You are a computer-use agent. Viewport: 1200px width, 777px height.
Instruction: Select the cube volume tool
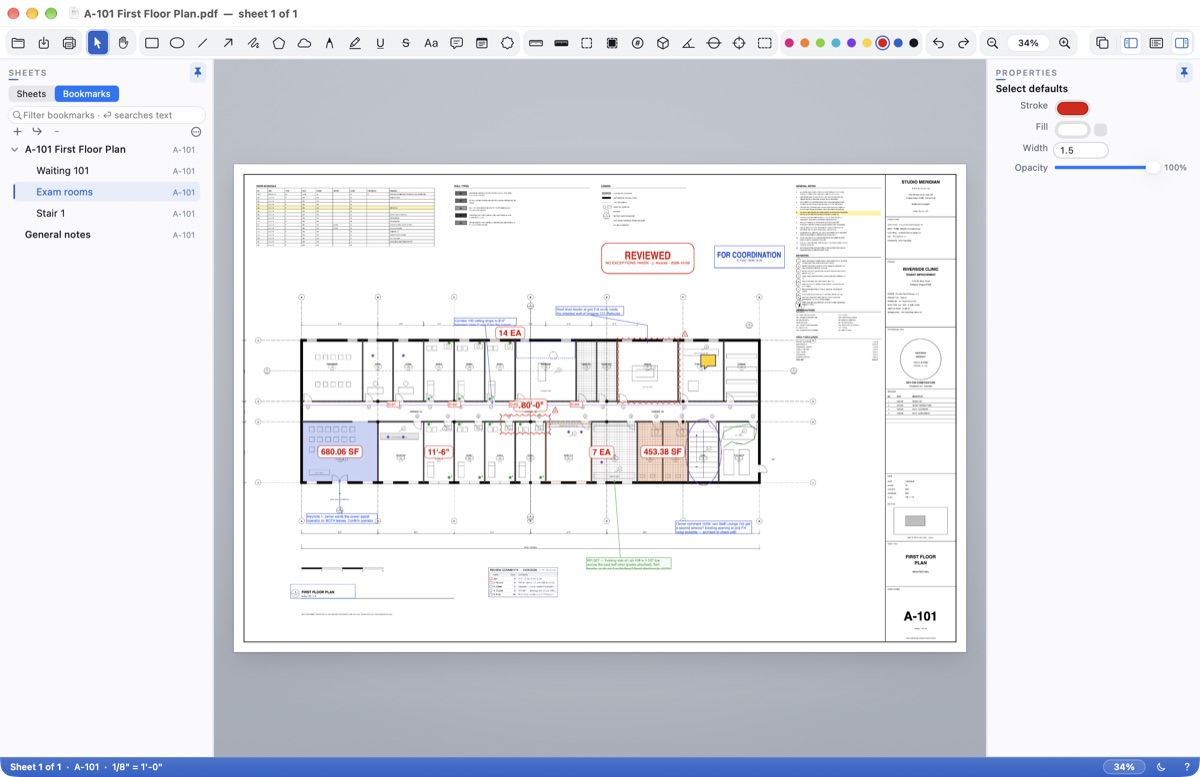point(663,43)
